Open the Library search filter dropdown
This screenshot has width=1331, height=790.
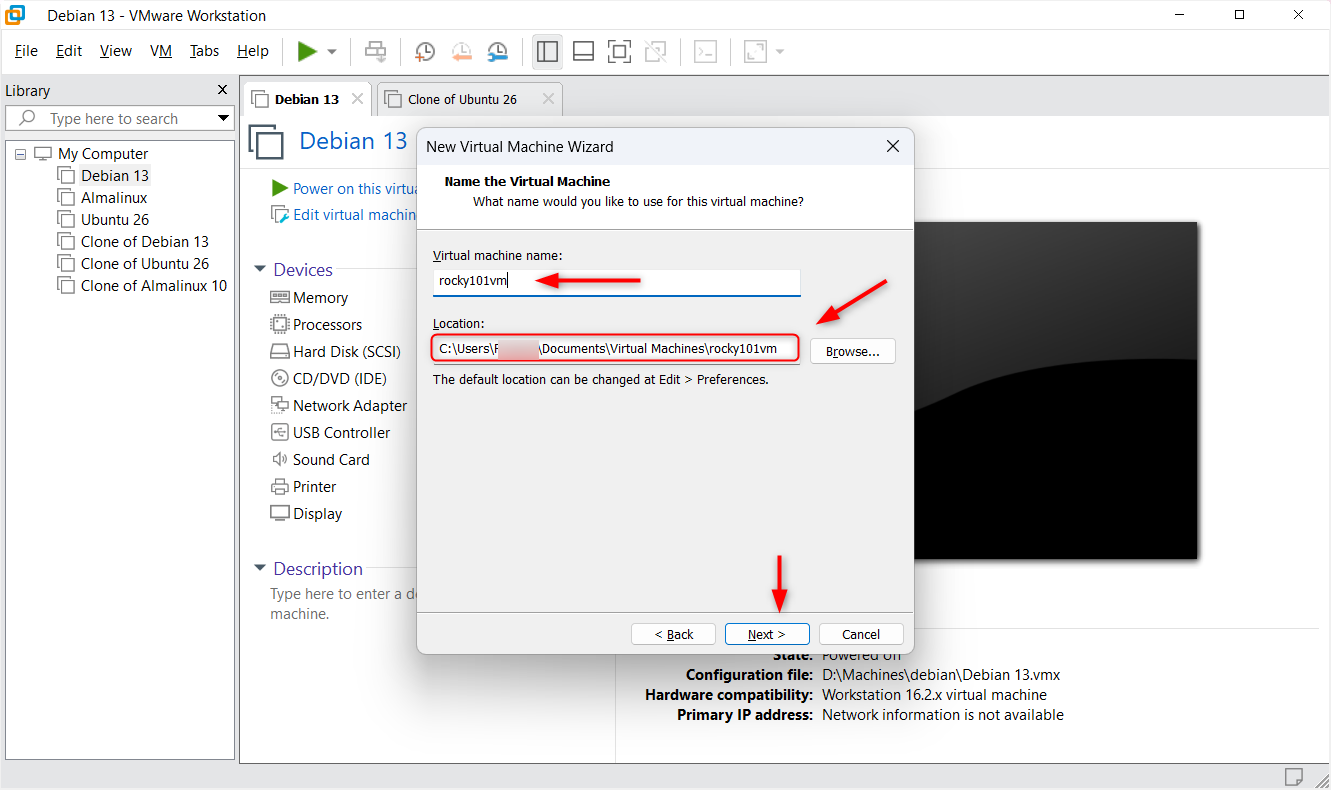pos(224,119)
